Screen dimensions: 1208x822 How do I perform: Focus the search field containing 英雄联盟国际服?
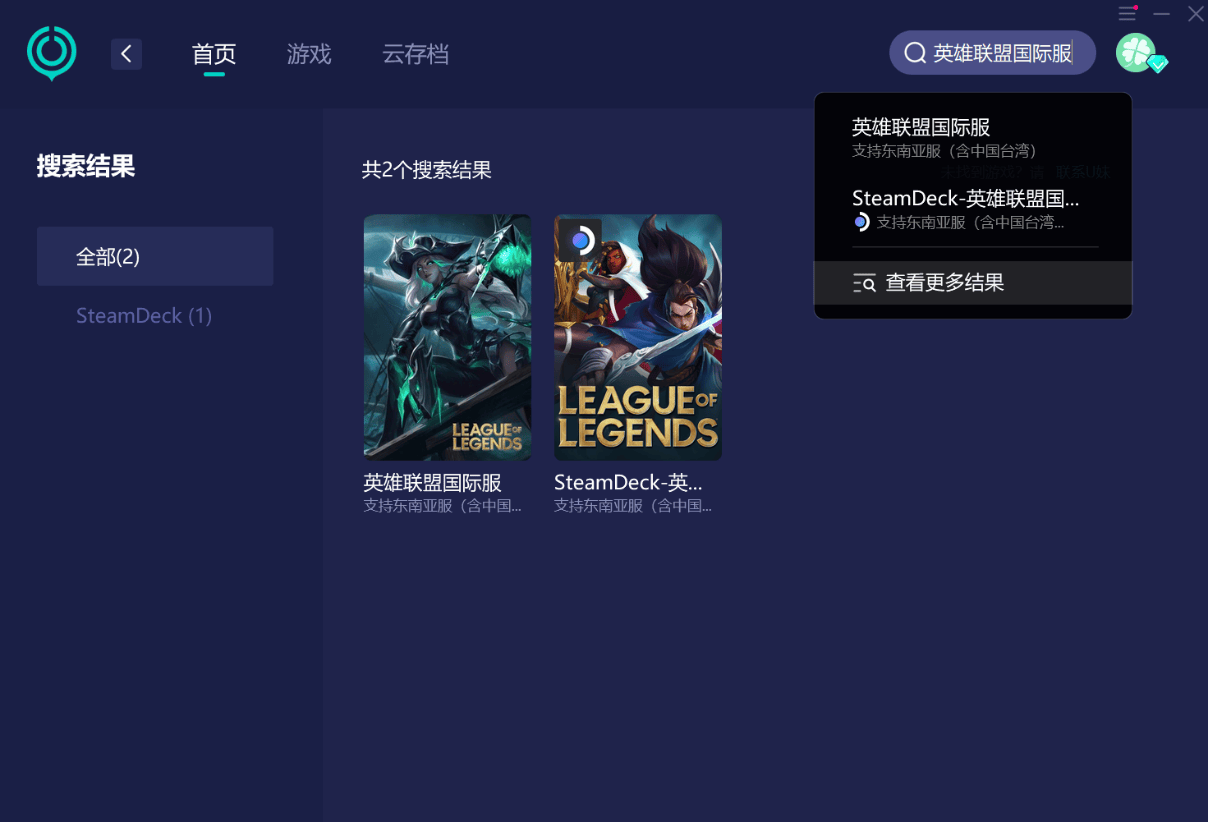point(992,53)
